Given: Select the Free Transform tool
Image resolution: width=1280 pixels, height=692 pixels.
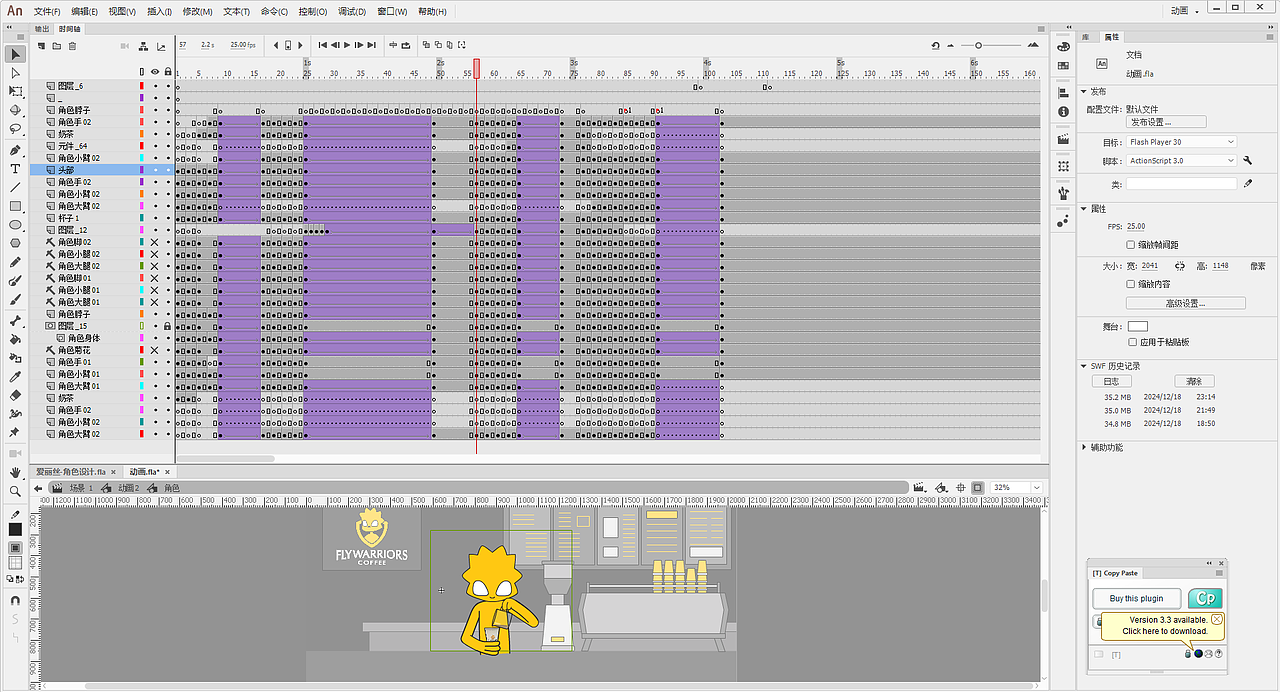Looking at the screenshot, I should 15,91.
